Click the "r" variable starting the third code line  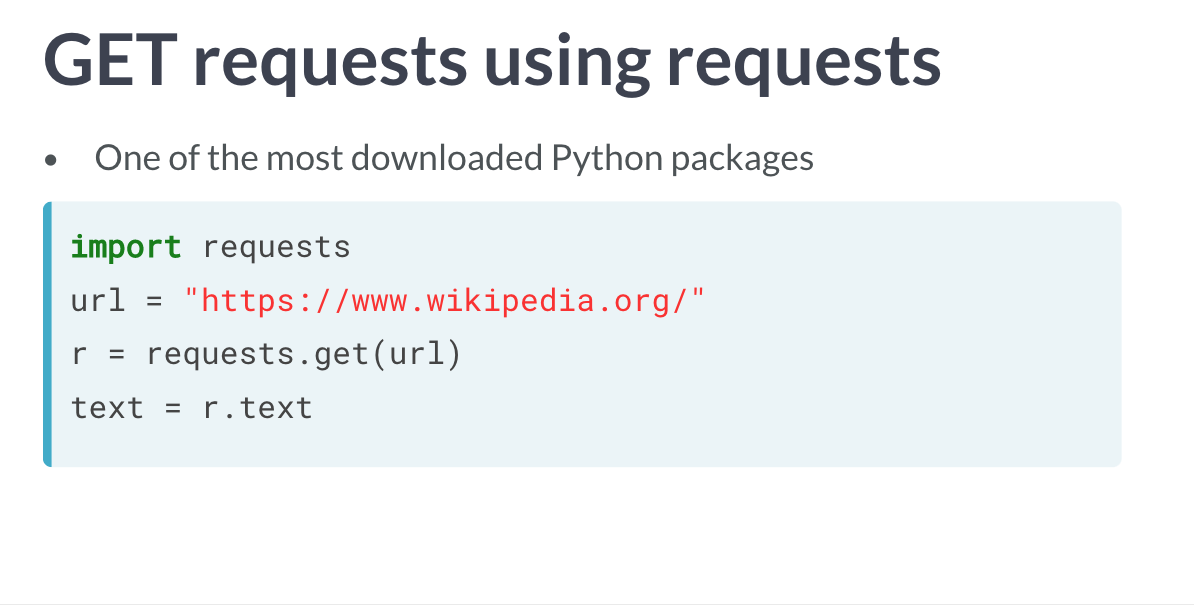(x=78, y=355)
